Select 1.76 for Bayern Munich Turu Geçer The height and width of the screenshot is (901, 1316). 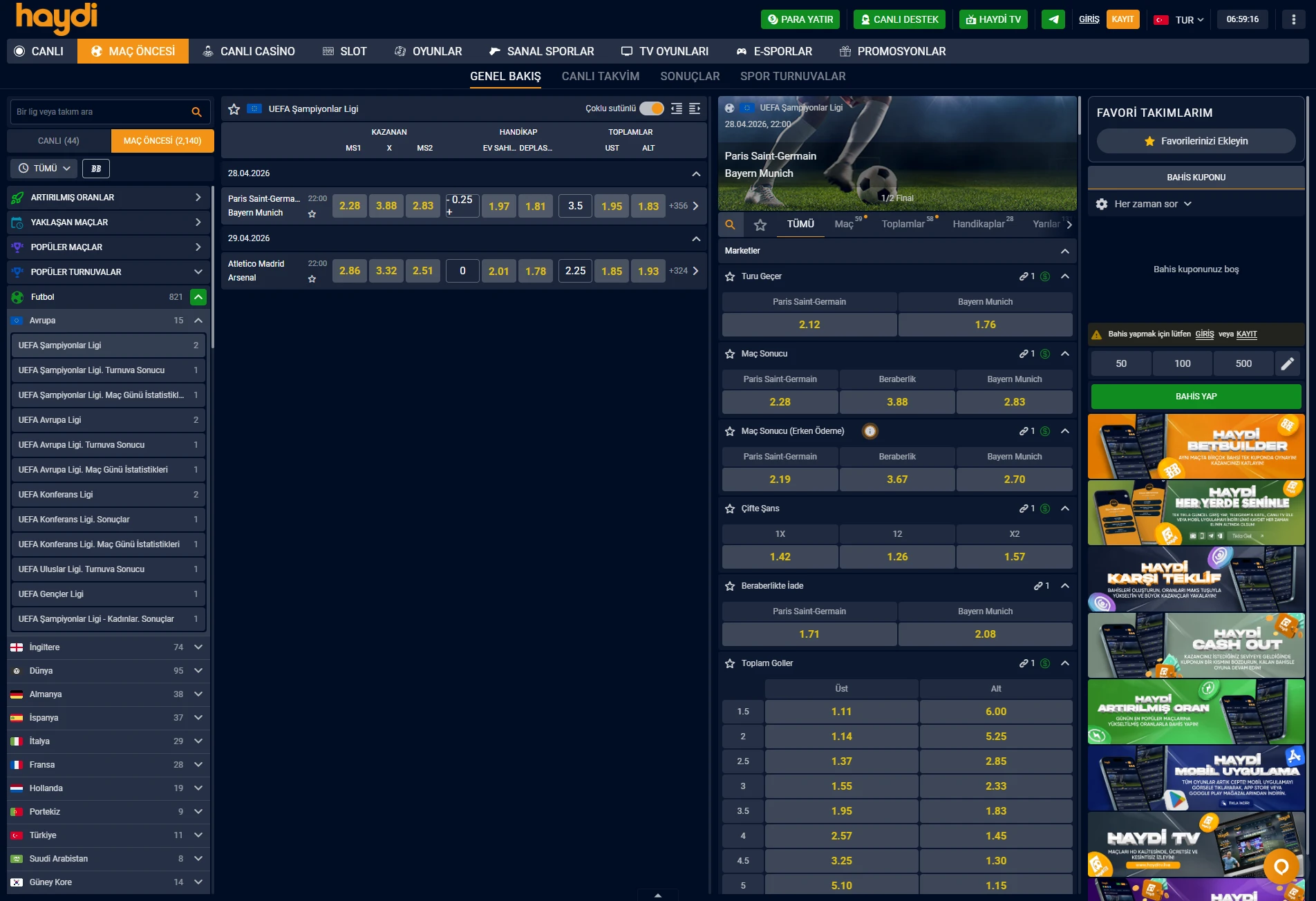[986, 325]
